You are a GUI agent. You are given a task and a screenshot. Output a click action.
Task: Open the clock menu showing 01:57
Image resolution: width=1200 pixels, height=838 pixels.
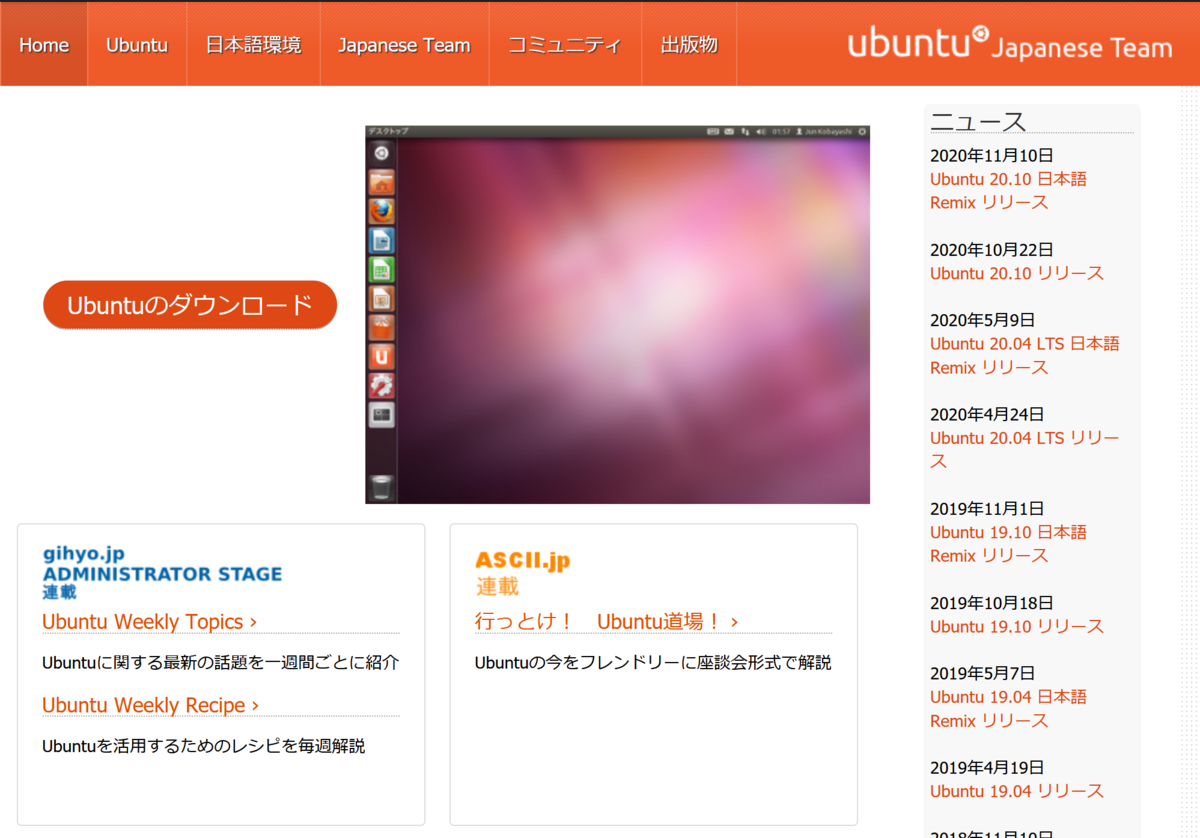782,132
